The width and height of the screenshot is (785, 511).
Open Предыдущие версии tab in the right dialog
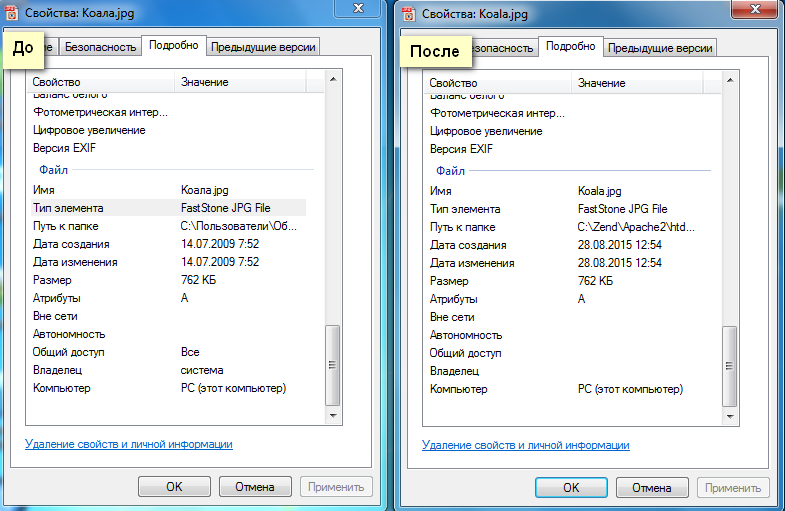click(x=660, y=47)
